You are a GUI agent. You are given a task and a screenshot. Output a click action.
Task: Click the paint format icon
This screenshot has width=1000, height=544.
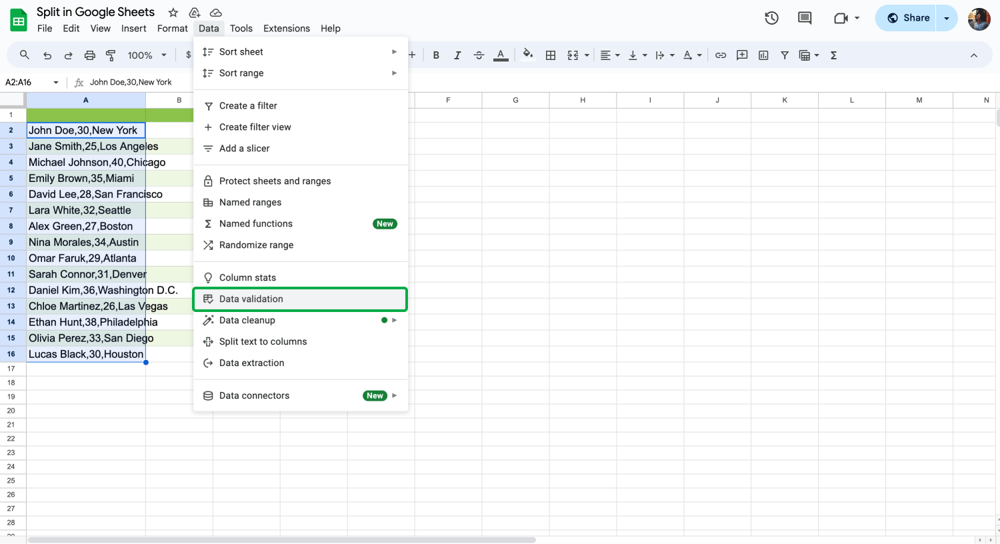pyautogui.click(x=111, y=56)
